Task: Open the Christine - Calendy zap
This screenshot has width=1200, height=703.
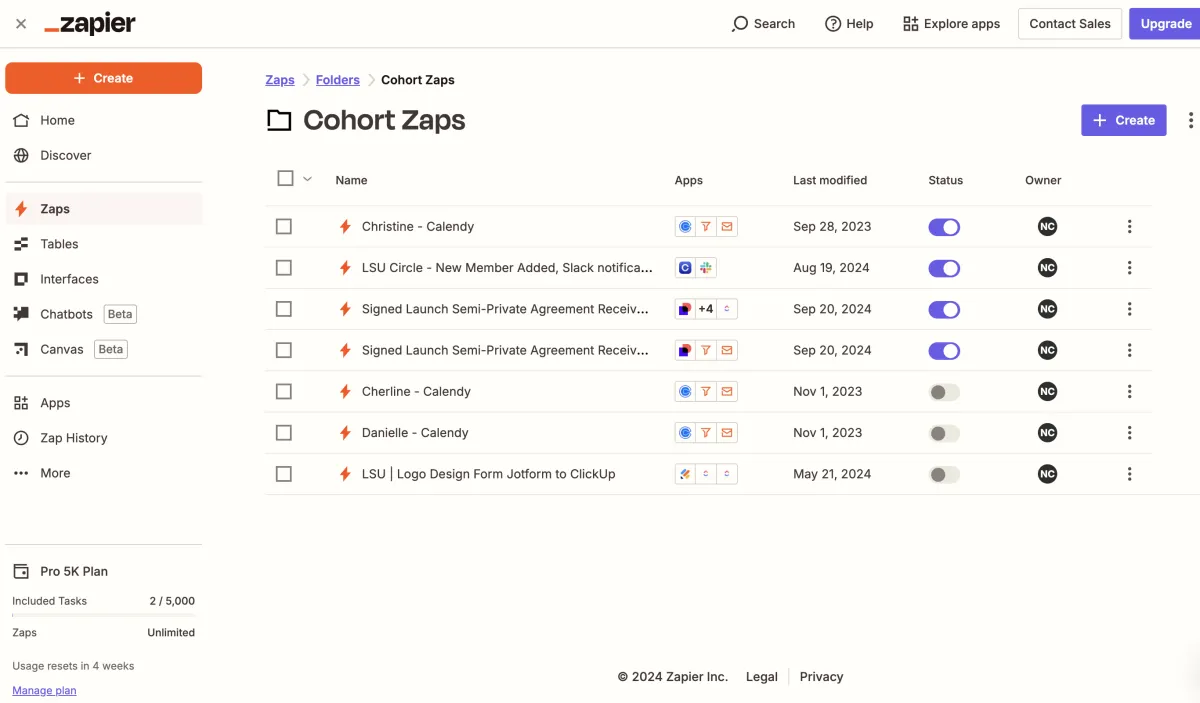Action: pos(418,227)
